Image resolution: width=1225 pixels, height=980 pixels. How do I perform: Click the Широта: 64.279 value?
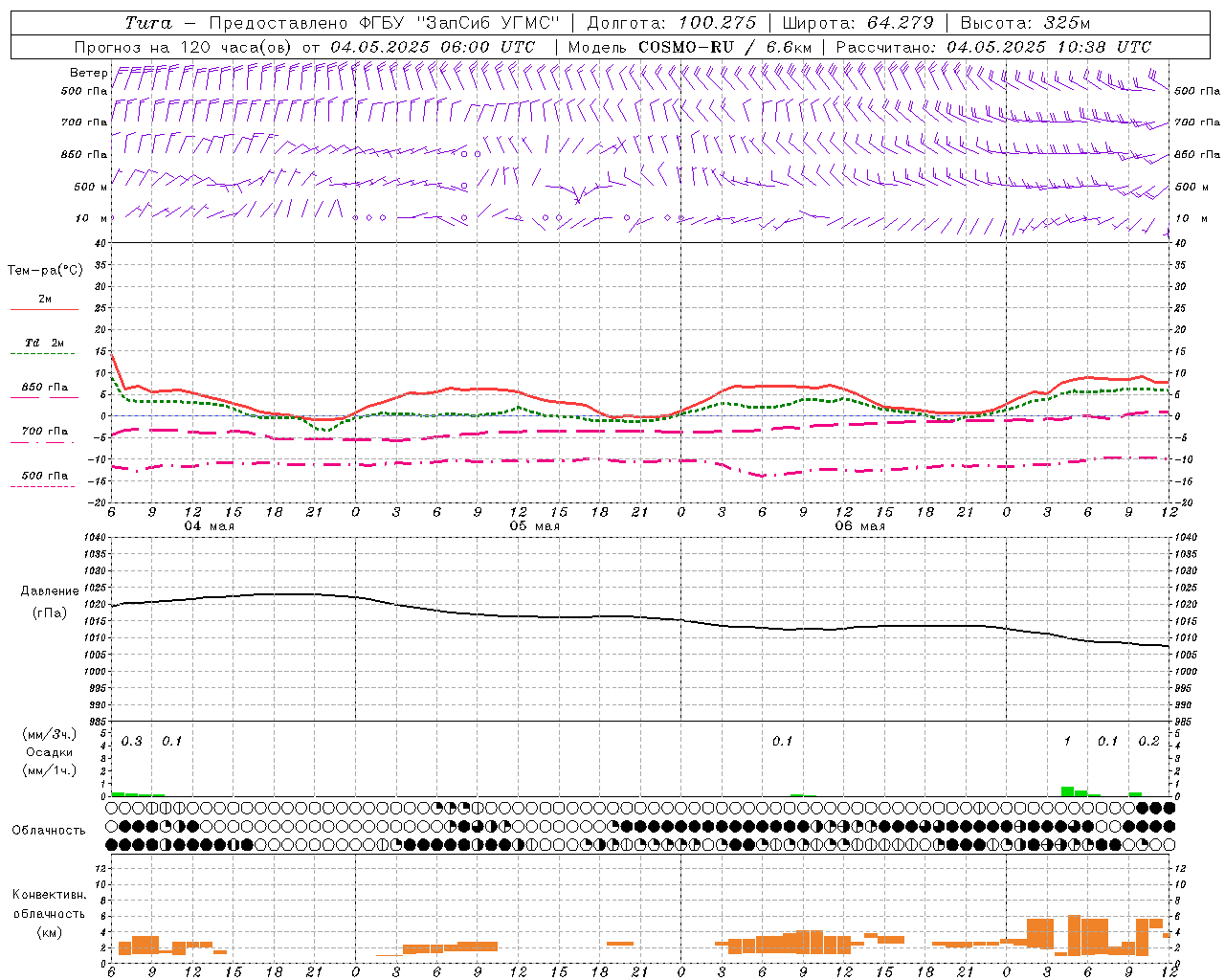[x=857, y=23]
